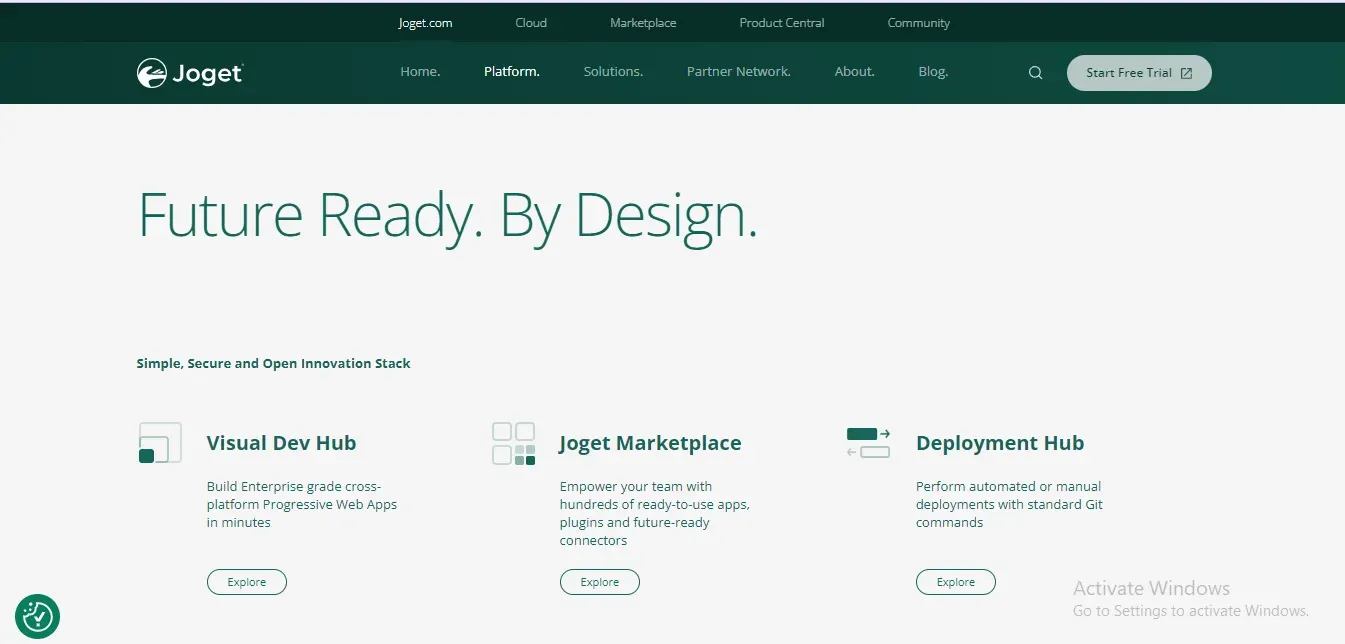The height and width of the screenshot is (644, 1345).
Task: Click the 'Empower your team with' description
Action: click(x=655, y=513)
